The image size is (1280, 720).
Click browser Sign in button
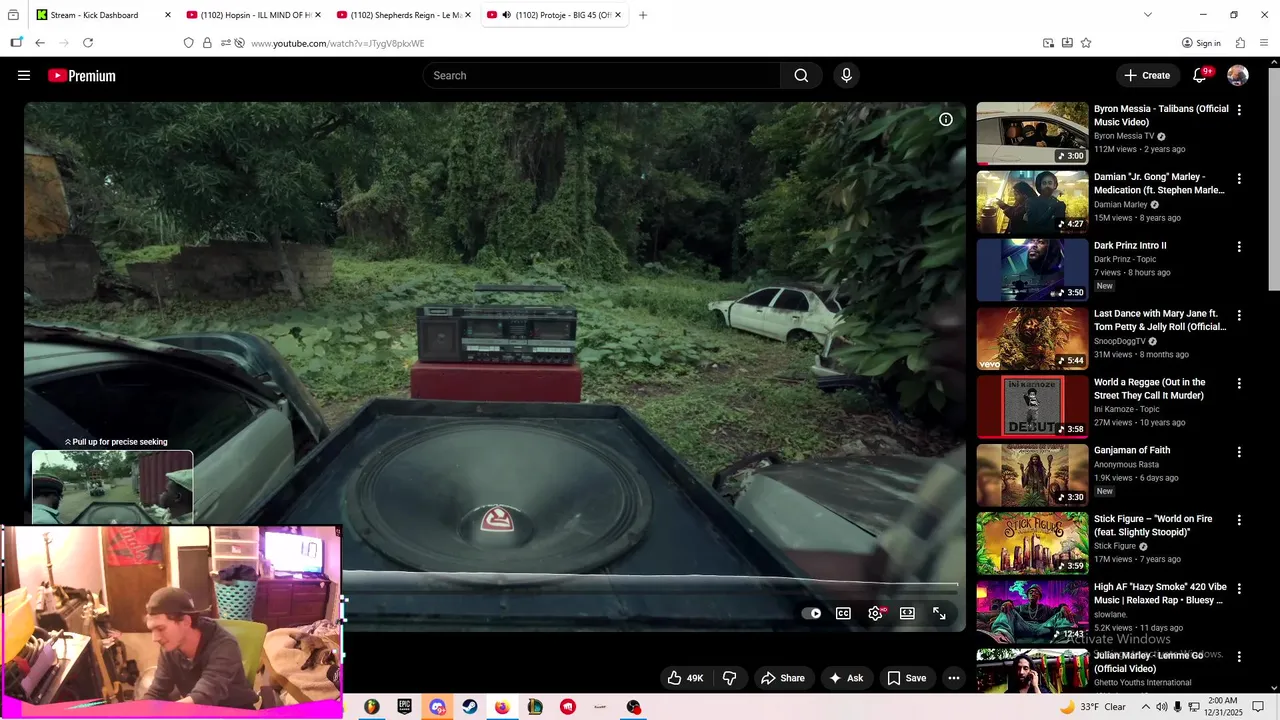point(1201,43)
